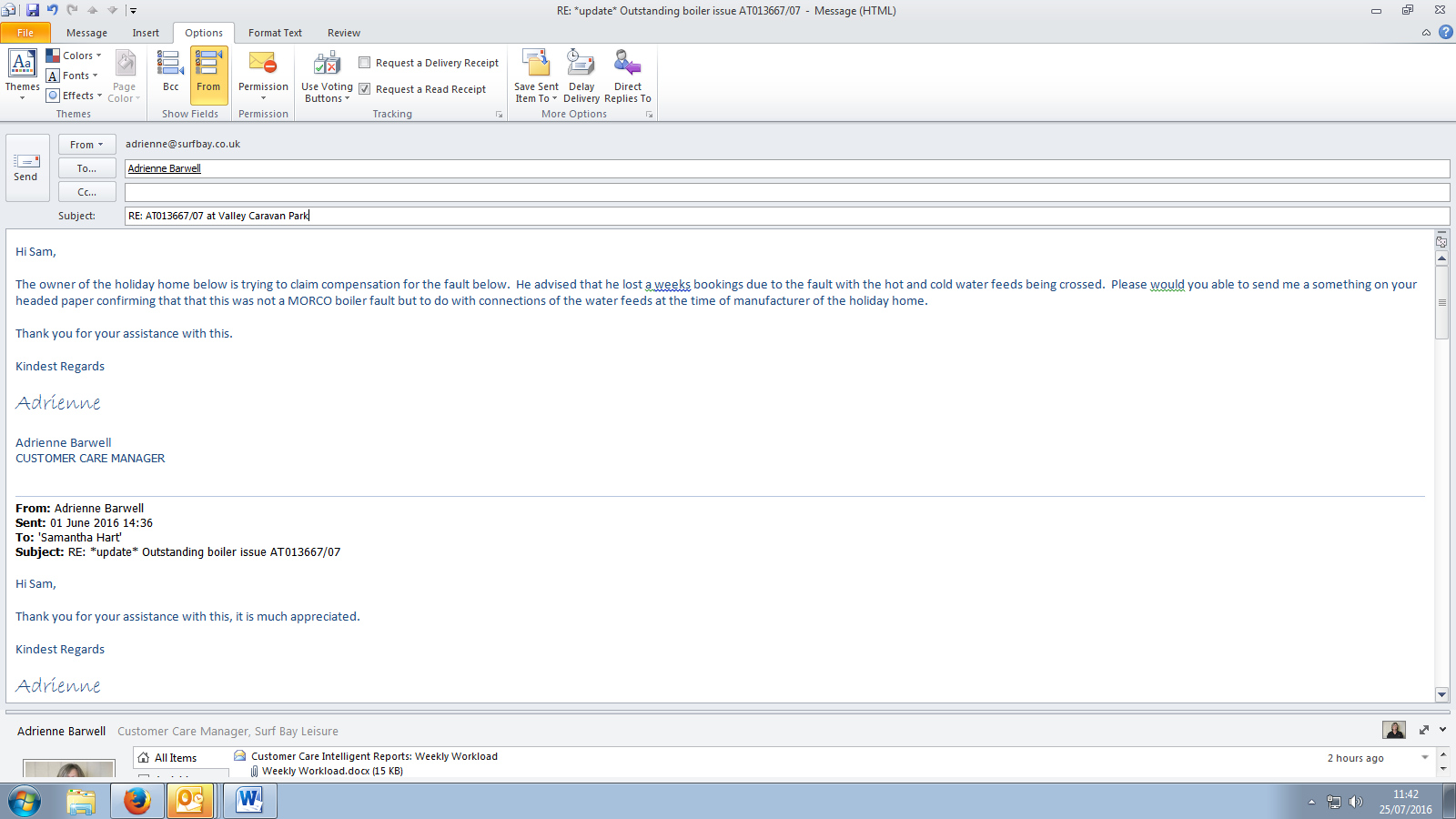The height and width of the screenshot is (819, 1456).
Task: Click the network tray icon
Action: coord(1334,802)
